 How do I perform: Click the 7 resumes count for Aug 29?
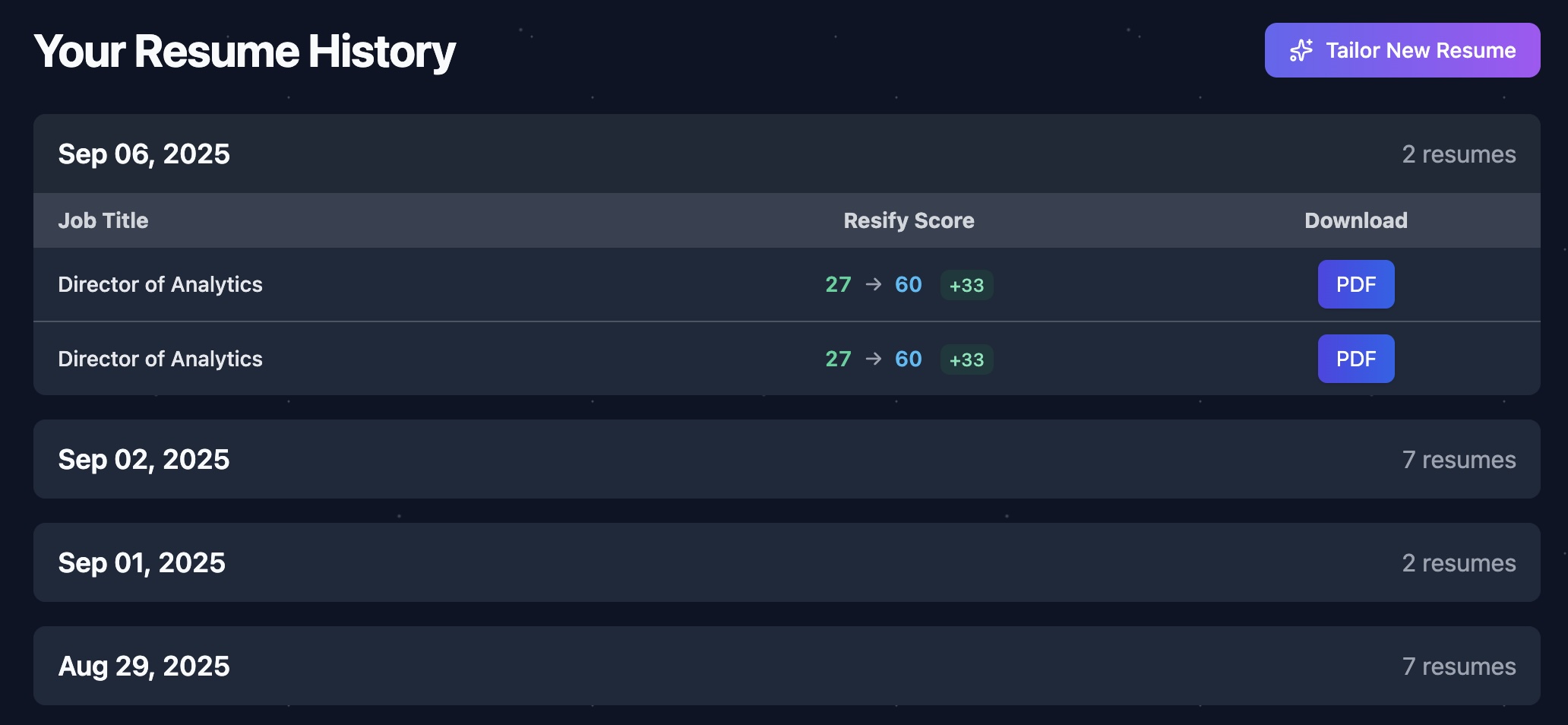coord(1459,666)
